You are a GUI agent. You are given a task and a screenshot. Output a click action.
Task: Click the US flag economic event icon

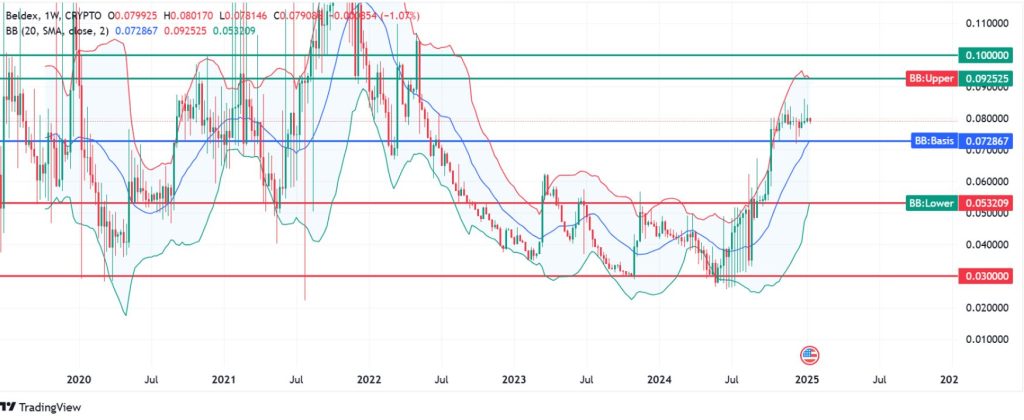(x=811, y=355)
